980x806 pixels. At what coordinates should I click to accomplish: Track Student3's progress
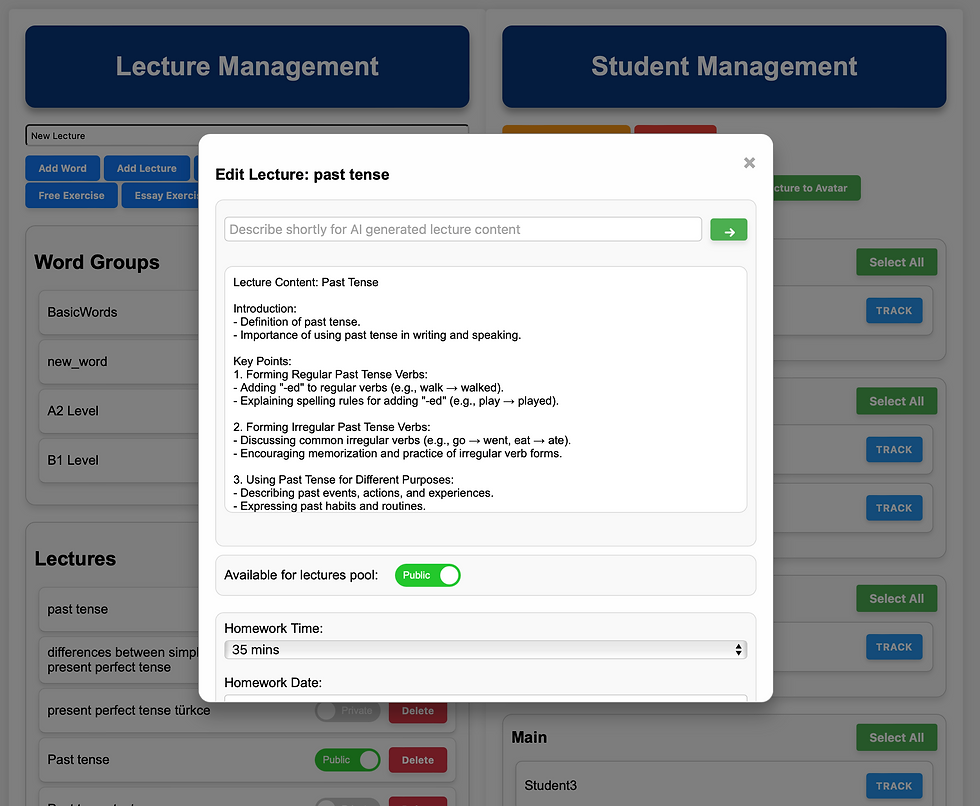pyautogui.click(x=893, y=786)
